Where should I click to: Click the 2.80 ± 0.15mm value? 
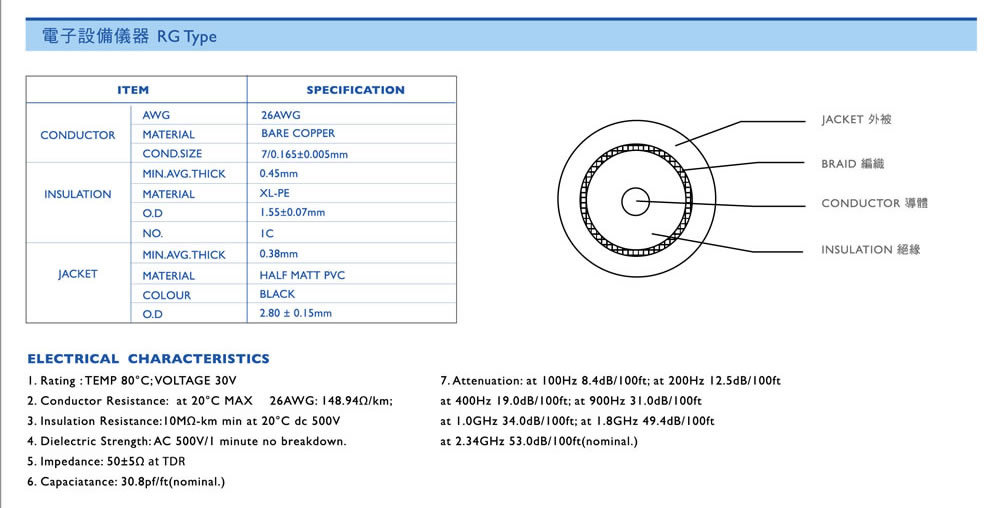pos(296,313)
